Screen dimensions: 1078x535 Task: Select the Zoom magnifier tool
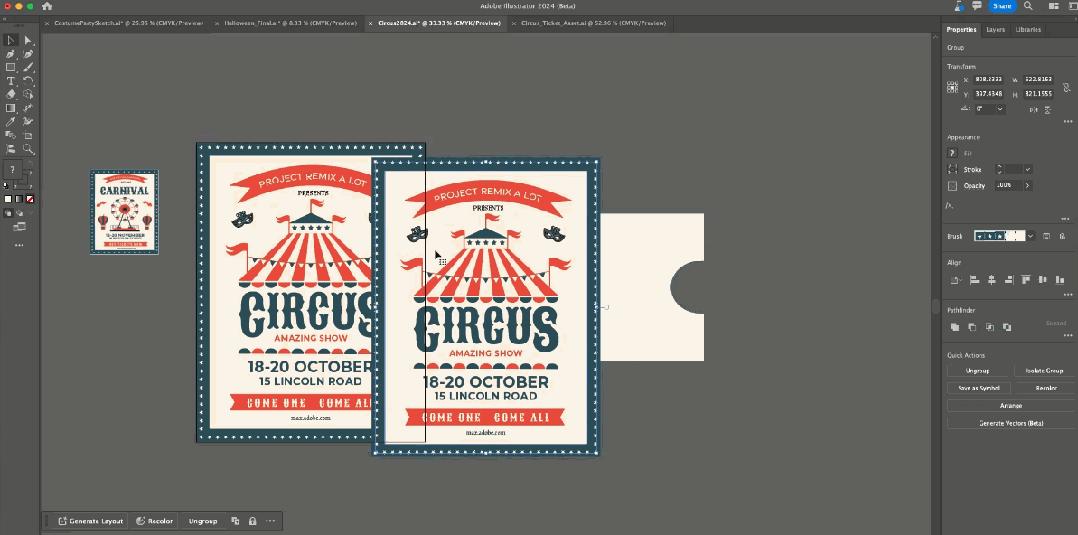28,149
